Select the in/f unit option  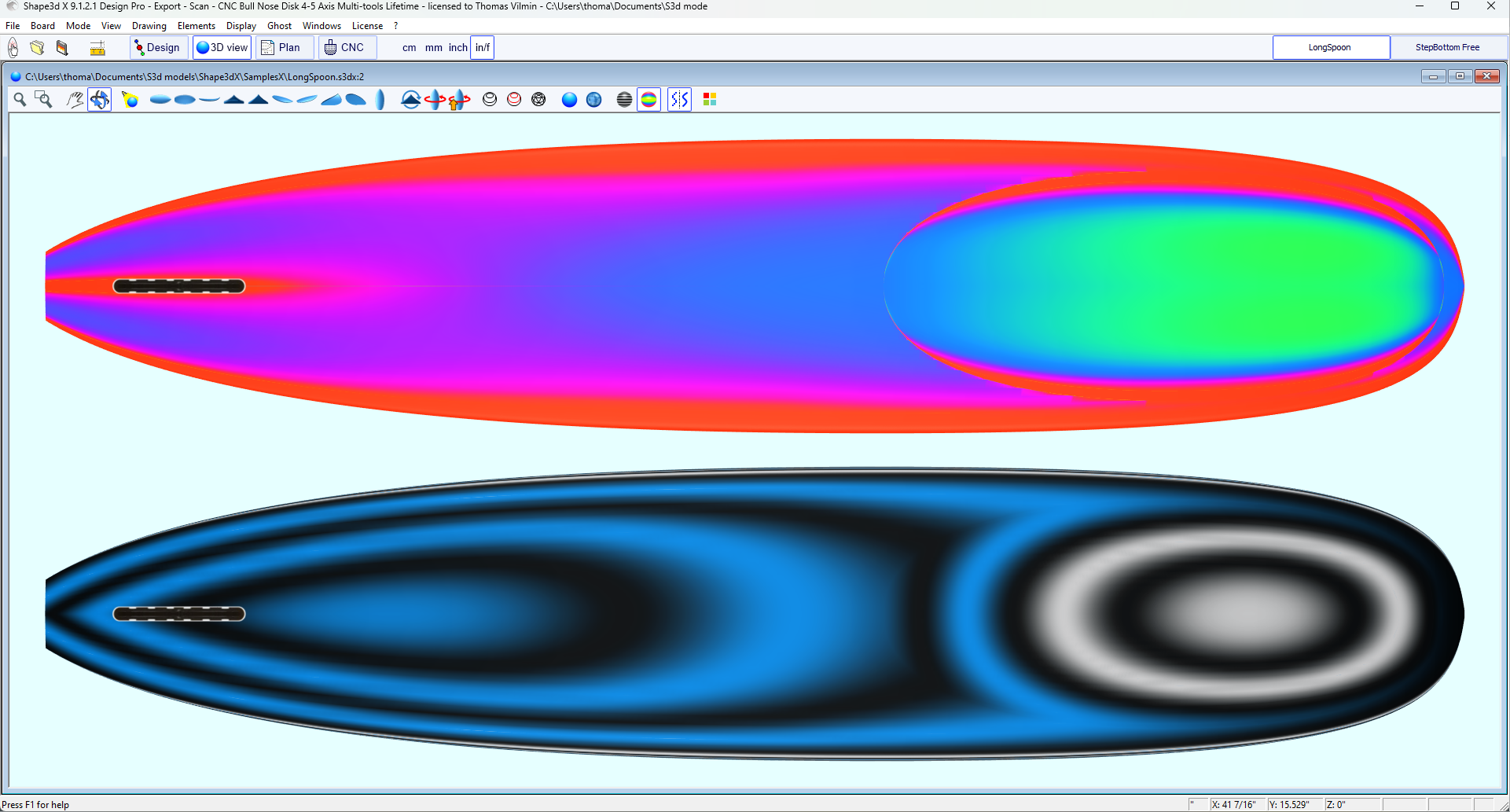coord(482,48)
